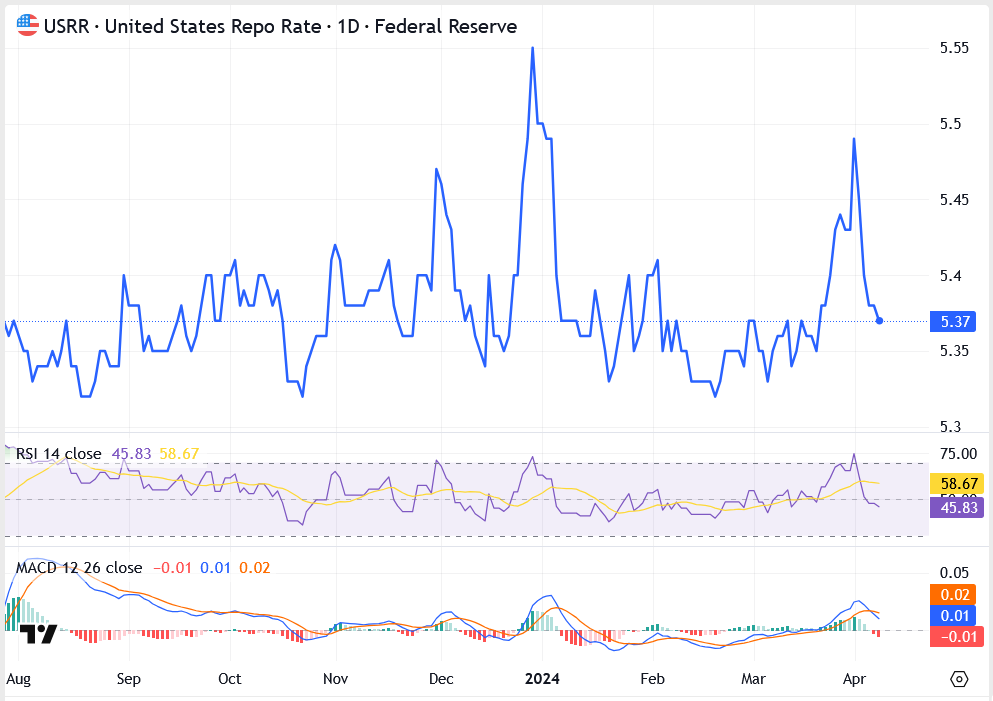Click the 0.05 level on the MACD axis
Viewport: 993px width, 701px height.
pos(953,573)
